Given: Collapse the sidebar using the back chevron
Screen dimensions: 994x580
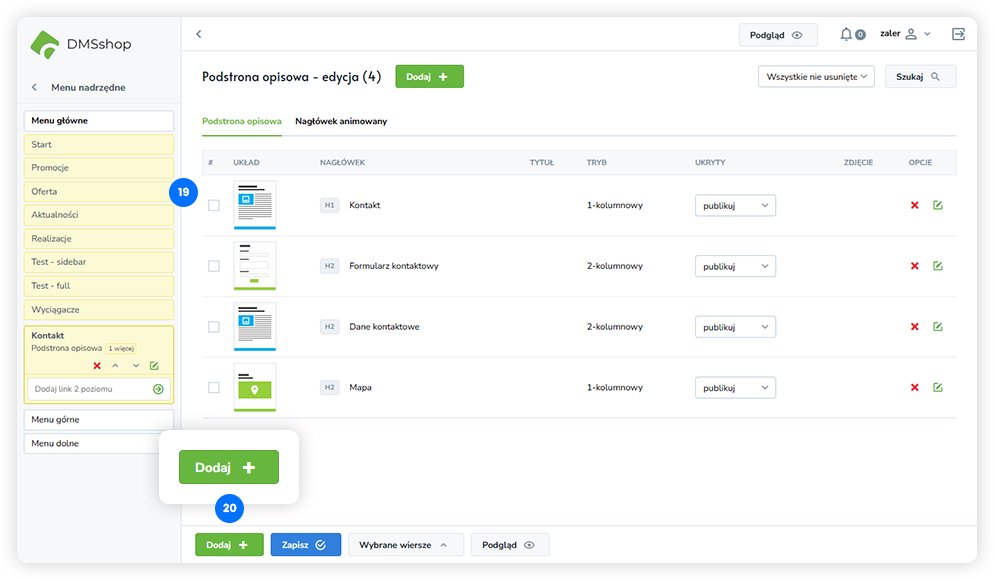Looking at the screenshot, I should [x=198, y=34].
